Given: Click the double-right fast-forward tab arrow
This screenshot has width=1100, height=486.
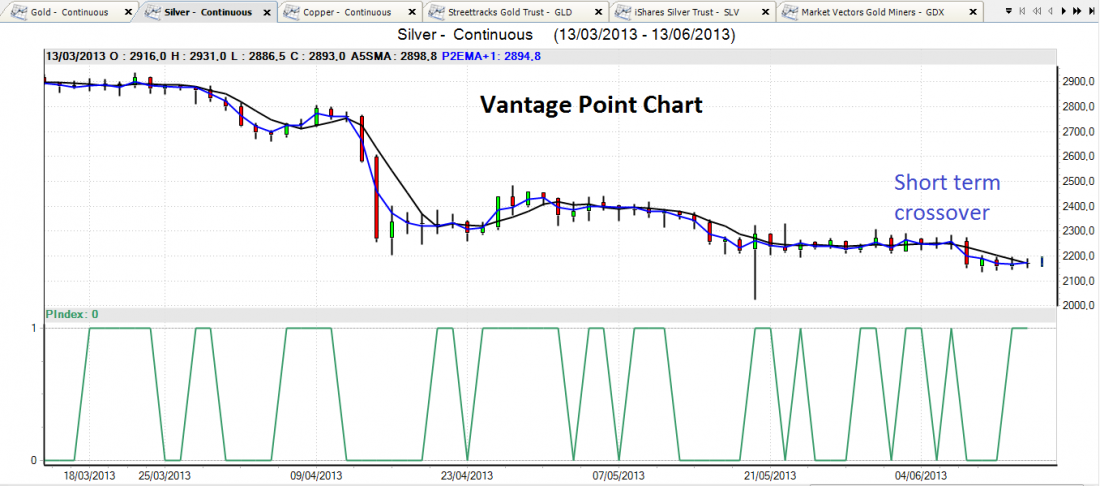Looking at the screenshot, I should 1074,12.
